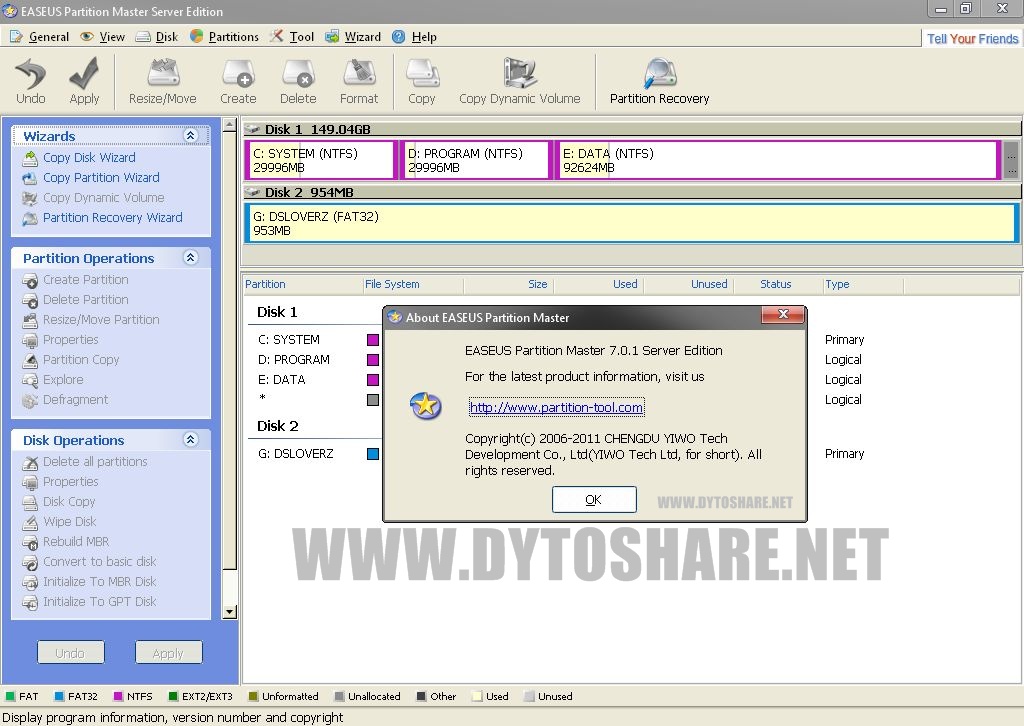Open the General menu
The image size is (1024, 726).
pyautogui.click(x=40, y=37)
